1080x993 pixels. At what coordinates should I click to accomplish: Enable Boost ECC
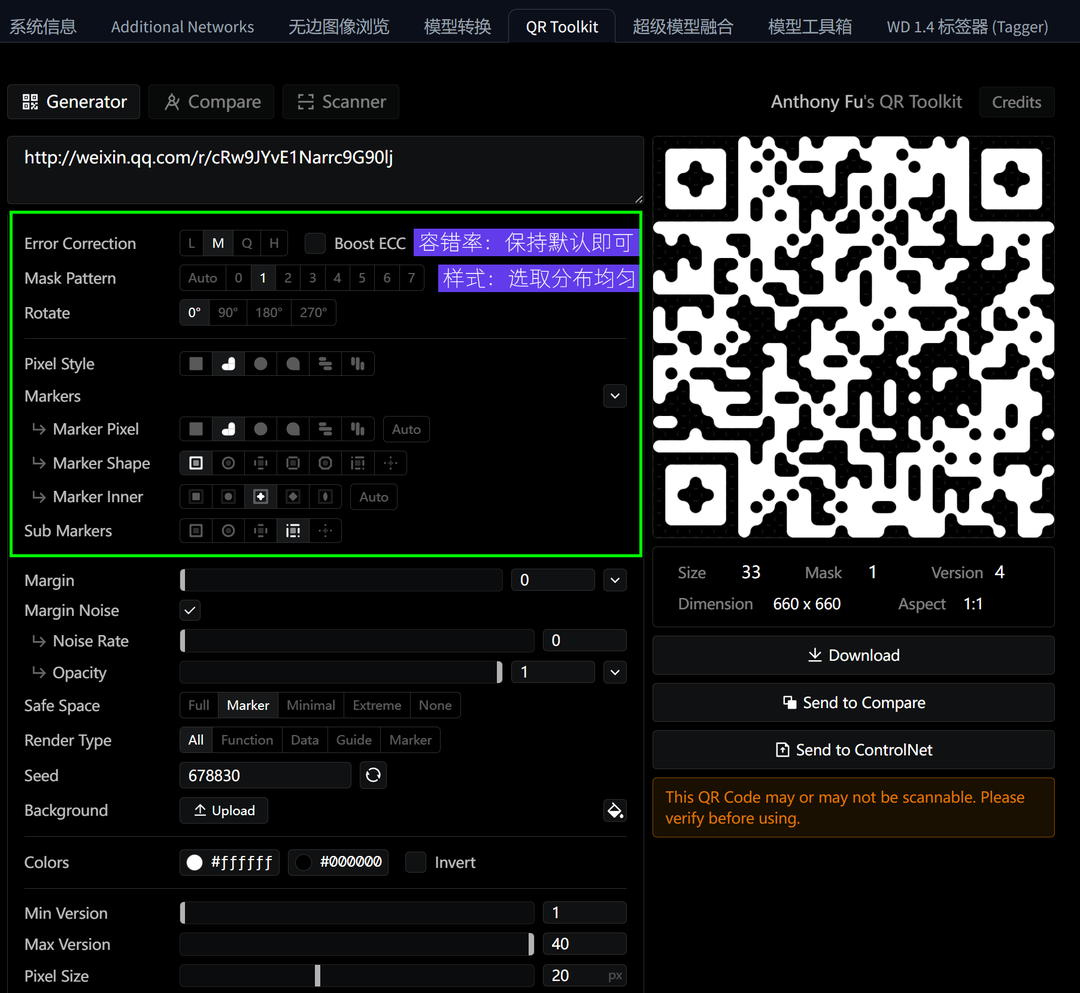point(315,242)
